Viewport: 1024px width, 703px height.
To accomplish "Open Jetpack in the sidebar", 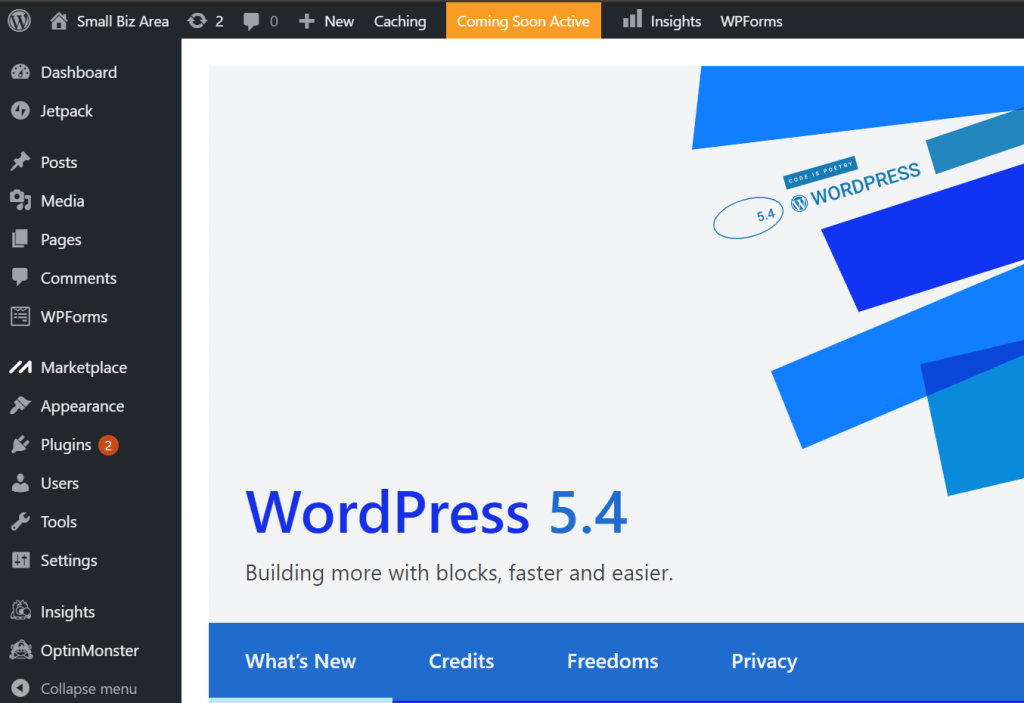I will (67, 111).
